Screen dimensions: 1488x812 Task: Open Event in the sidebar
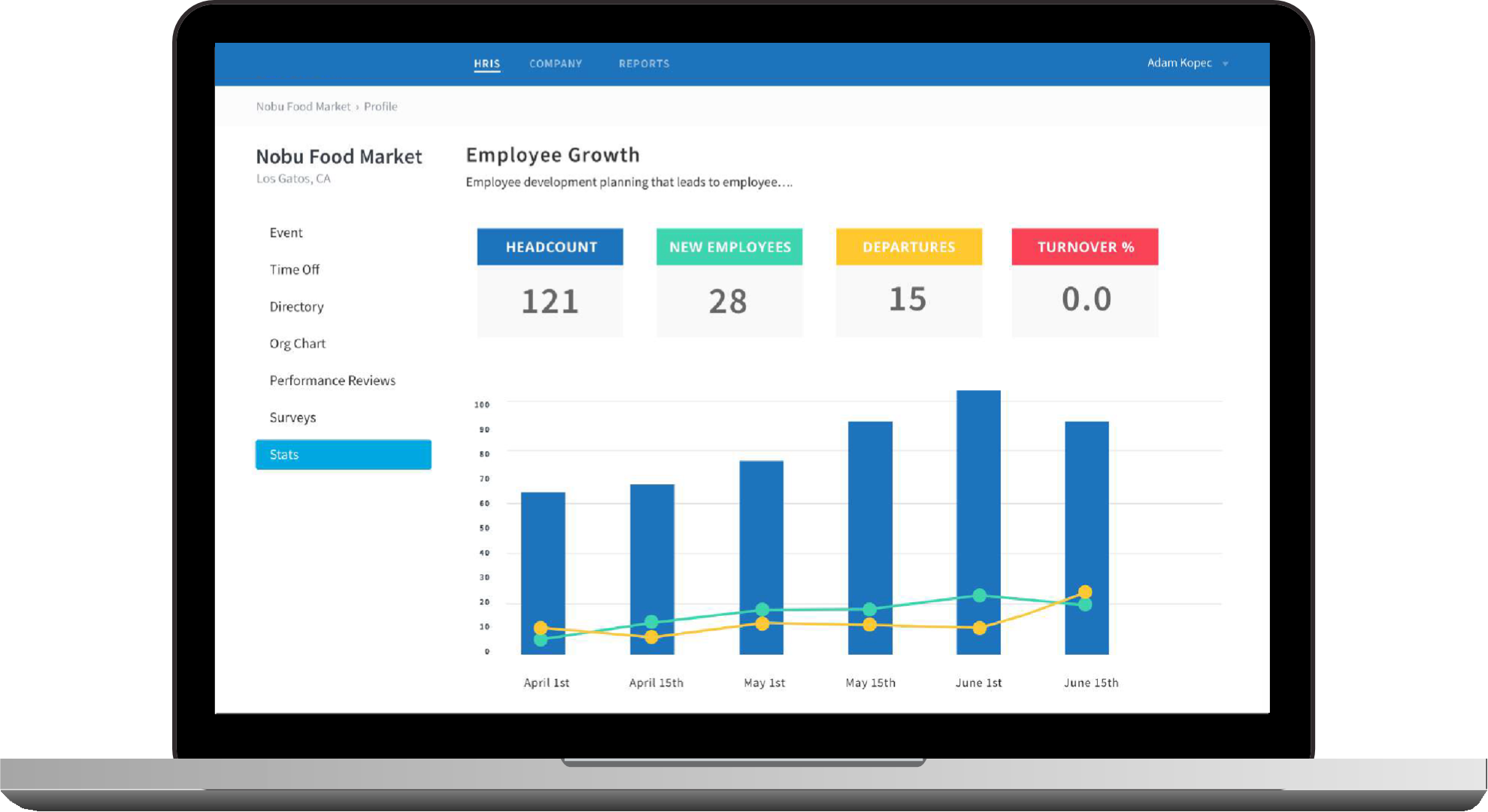tap(286, 233)
